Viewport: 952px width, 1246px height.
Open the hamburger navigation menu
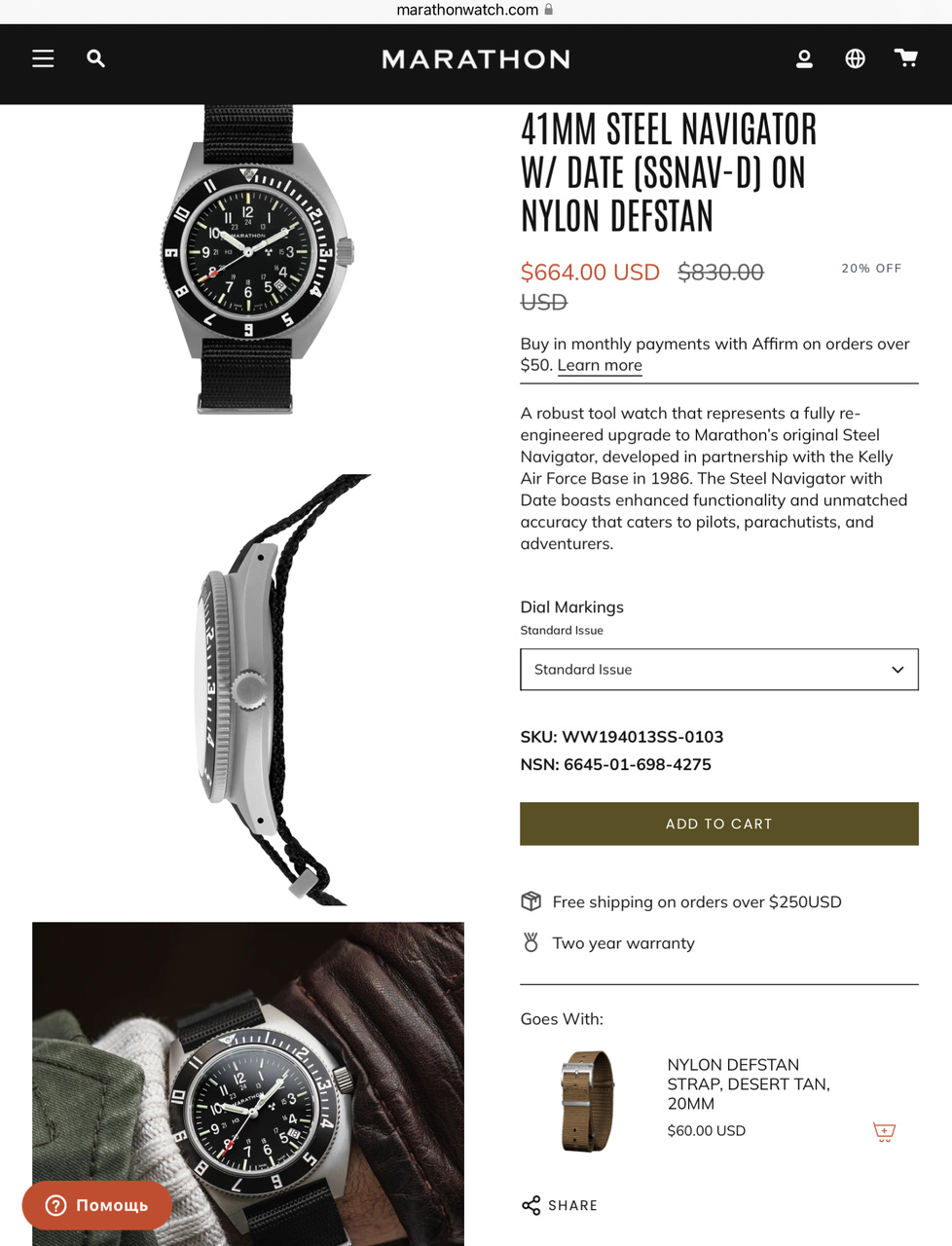[x=43, y=58]
